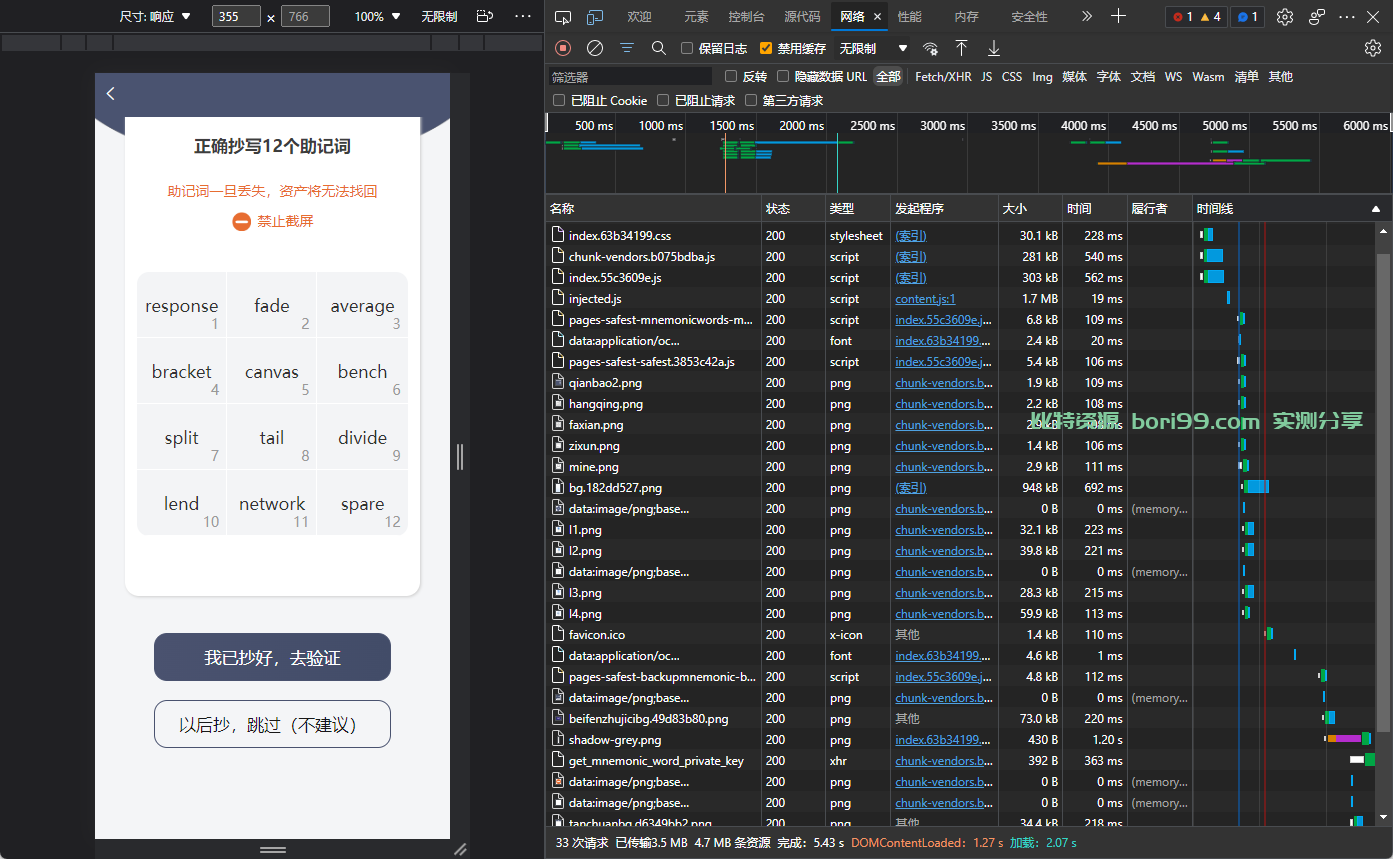
Task: Click the device viewport side resize handle
Action: coord(460,456)
